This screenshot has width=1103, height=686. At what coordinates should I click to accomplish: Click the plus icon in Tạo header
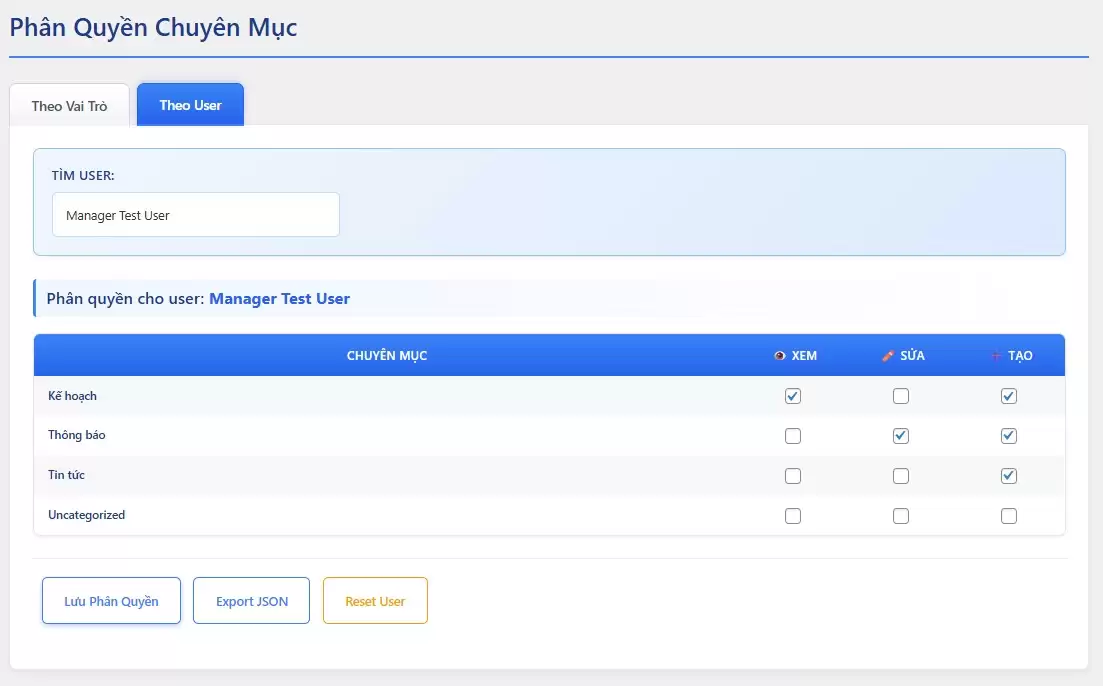click(995, 356)
